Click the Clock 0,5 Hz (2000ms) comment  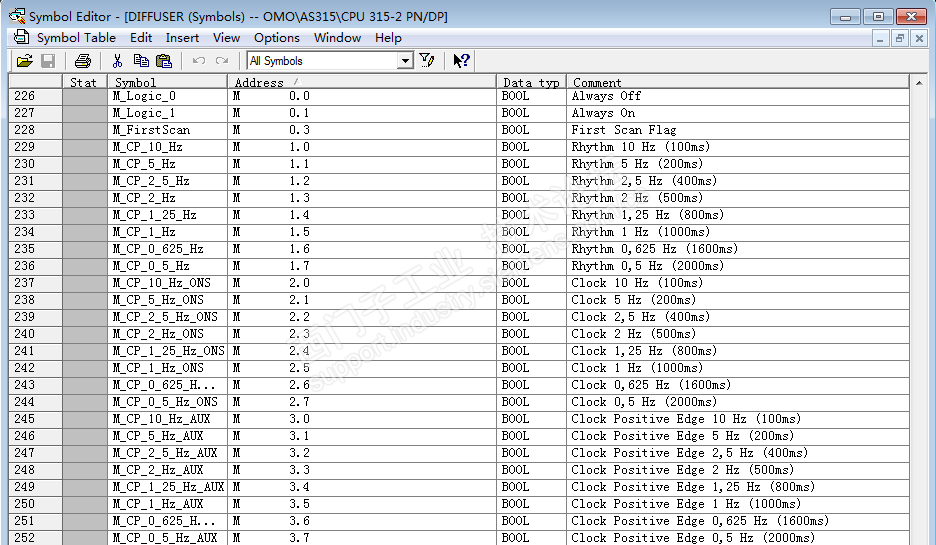click(738, 402)
